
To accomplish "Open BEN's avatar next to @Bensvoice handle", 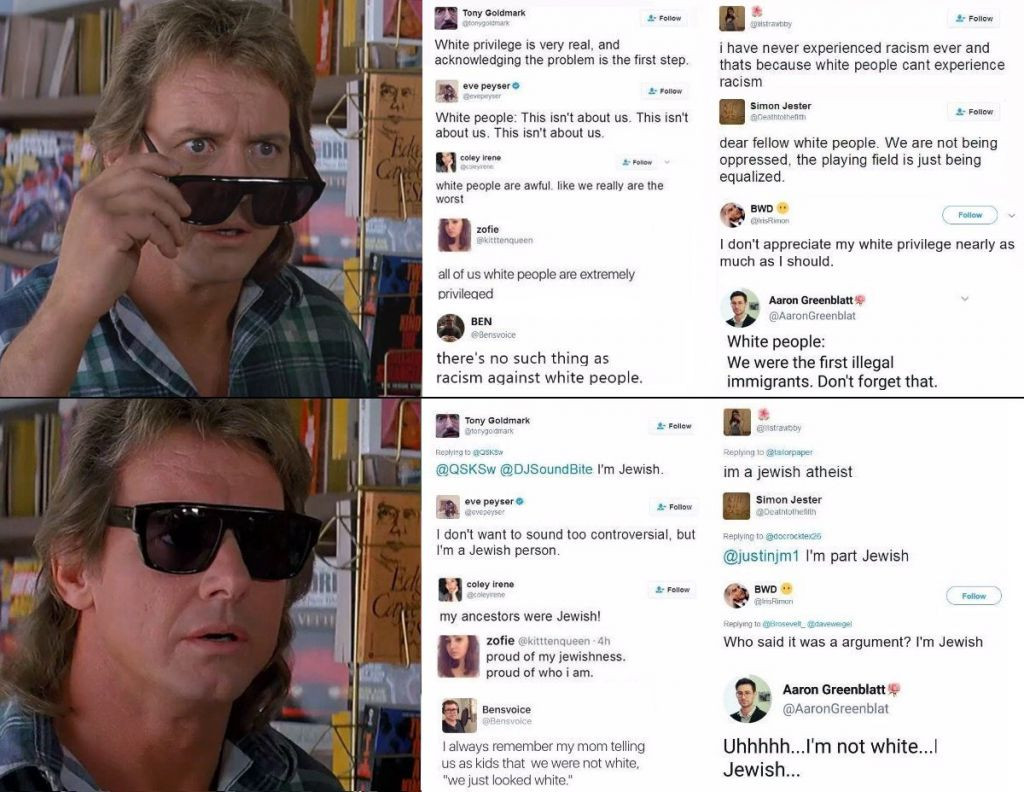I will click(x=451, y=327).
